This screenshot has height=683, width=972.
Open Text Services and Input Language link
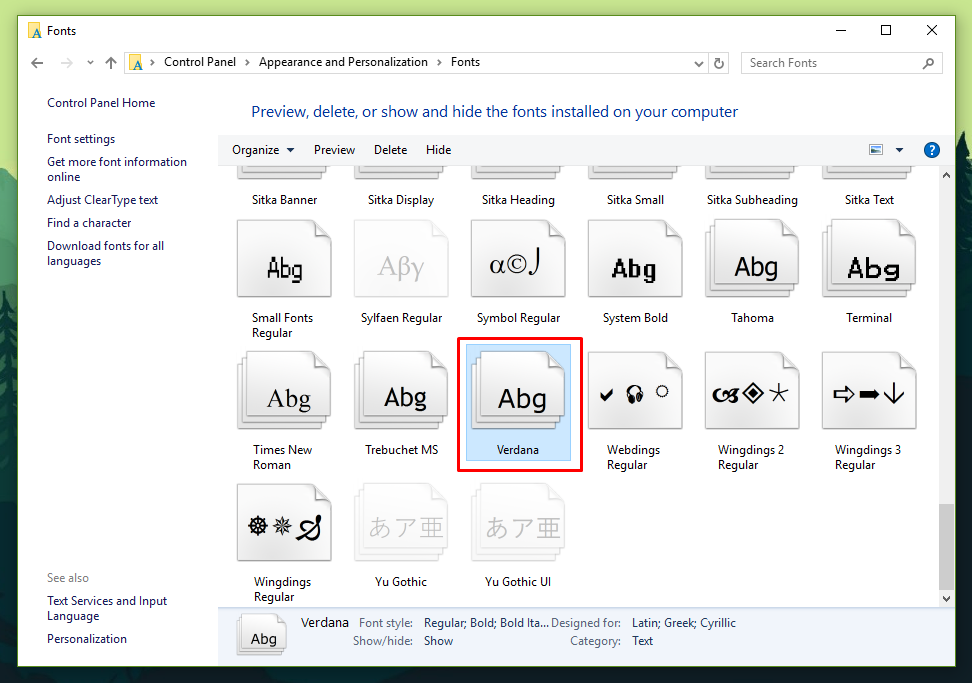click(107, 609)
